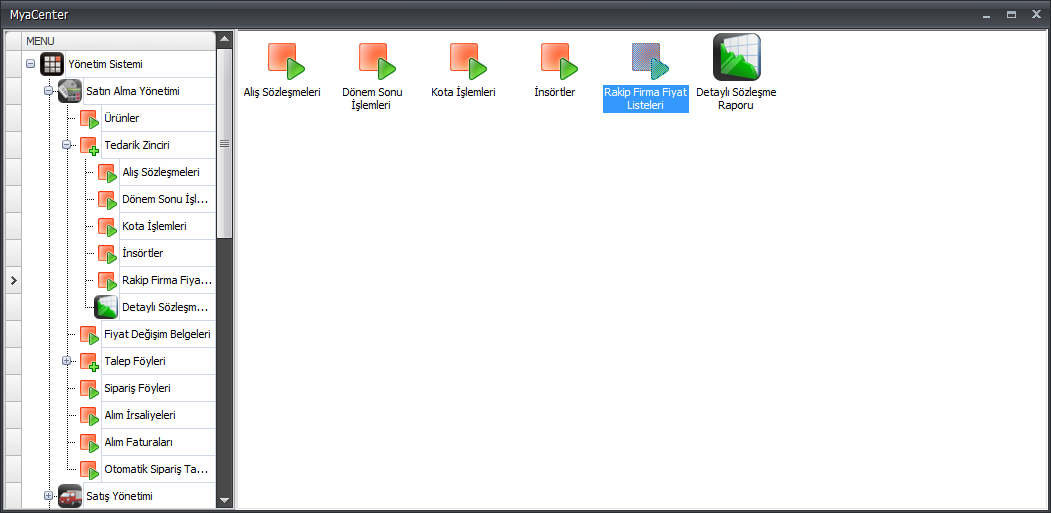Click the İnsörtler caption in right panel
The image size is (1051, 513).
tap(554, 93)
